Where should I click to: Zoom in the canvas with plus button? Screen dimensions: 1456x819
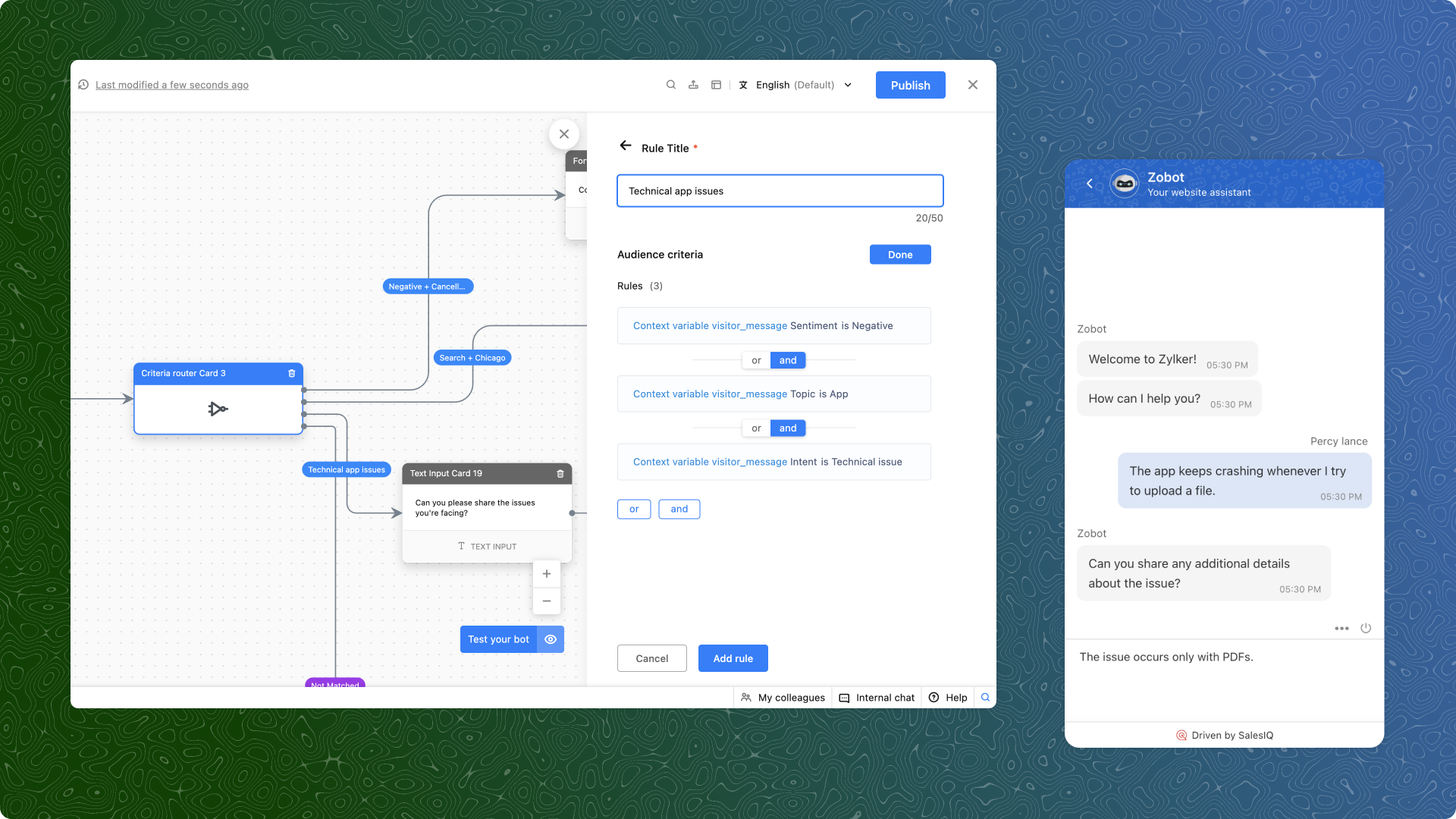(x=547, y=574)
